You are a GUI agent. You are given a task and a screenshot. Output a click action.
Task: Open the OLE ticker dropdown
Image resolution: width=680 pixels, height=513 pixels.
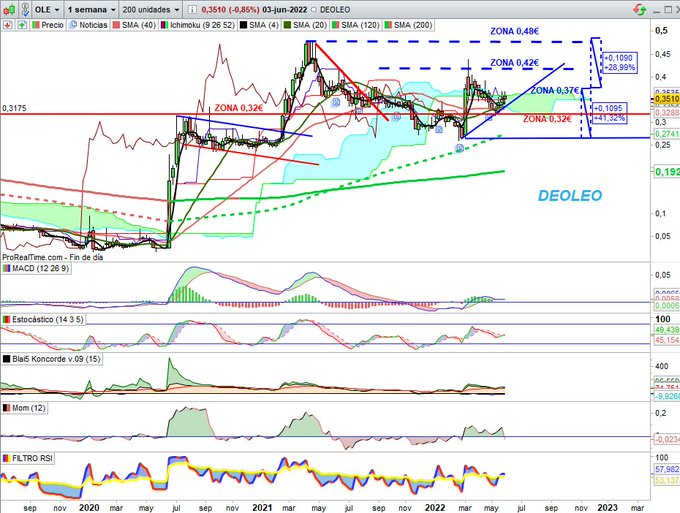[47, 9]
